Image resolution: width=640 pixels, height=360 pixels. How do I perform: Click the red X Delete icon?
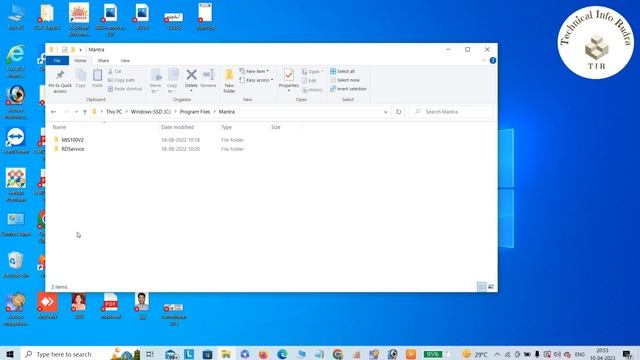(191, 75)
